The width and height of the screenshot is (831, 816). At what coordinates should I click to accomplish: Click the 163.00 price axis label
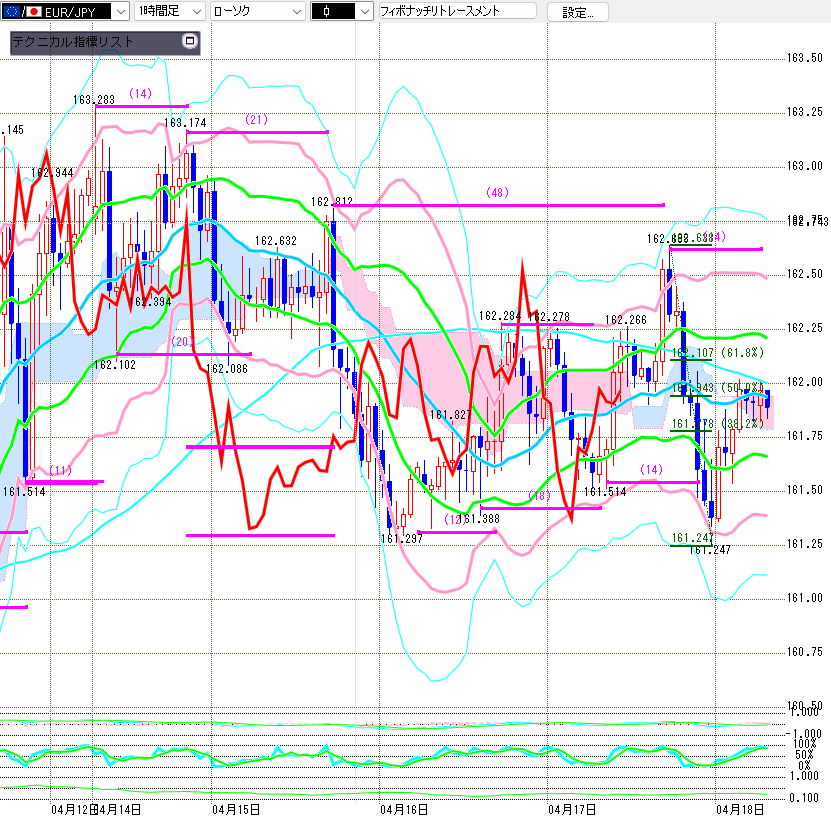point(805,166)
